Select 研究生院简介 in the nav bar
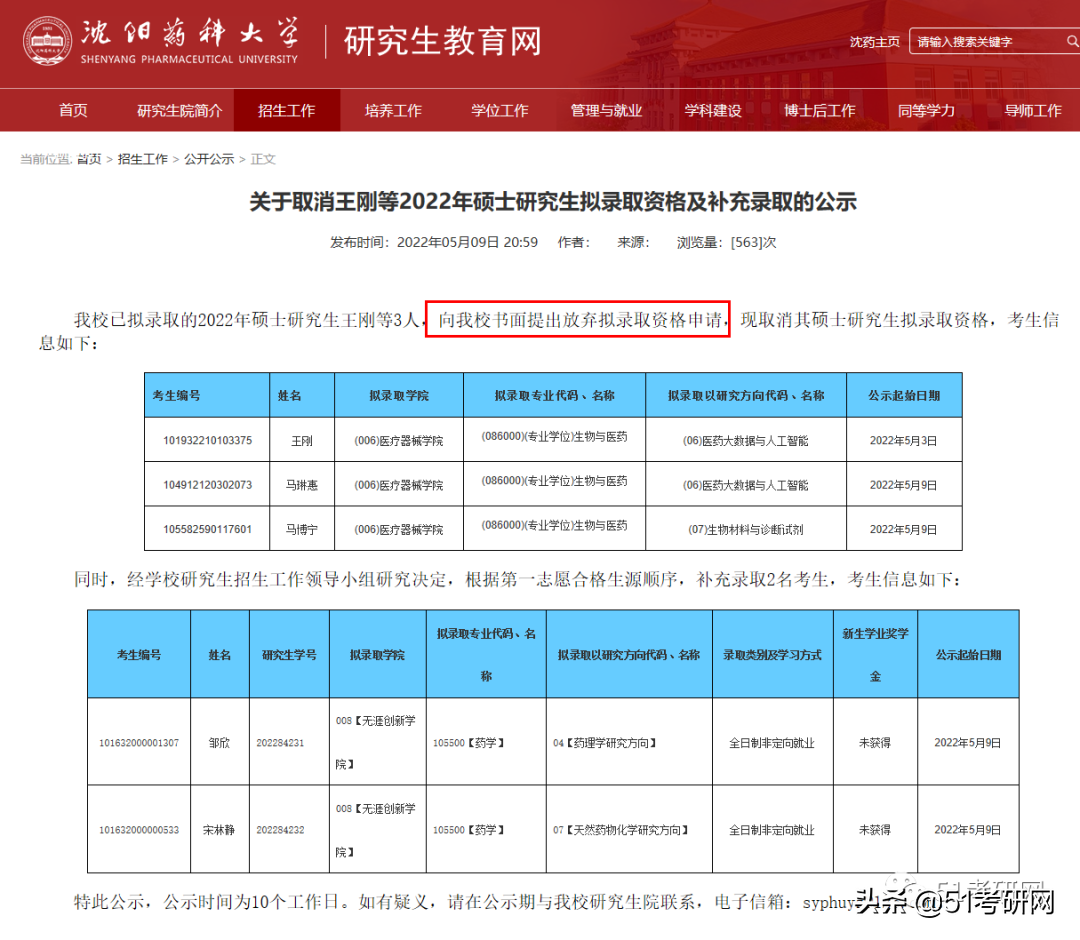Viewport: 1080px width, 940px height. (x=180, y=110)
